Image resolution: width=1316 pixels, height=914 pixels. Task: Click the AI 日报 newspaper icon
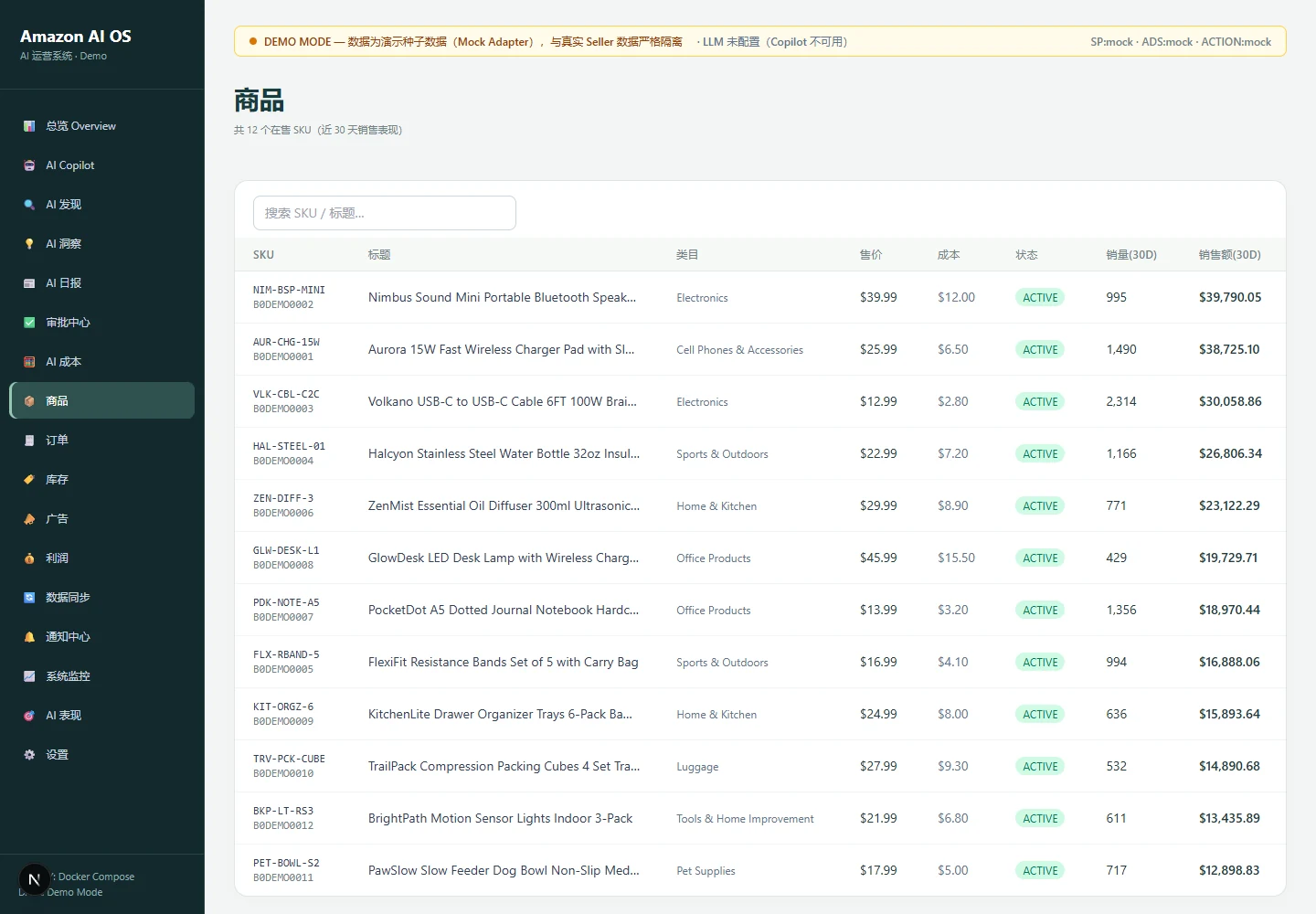29,283
